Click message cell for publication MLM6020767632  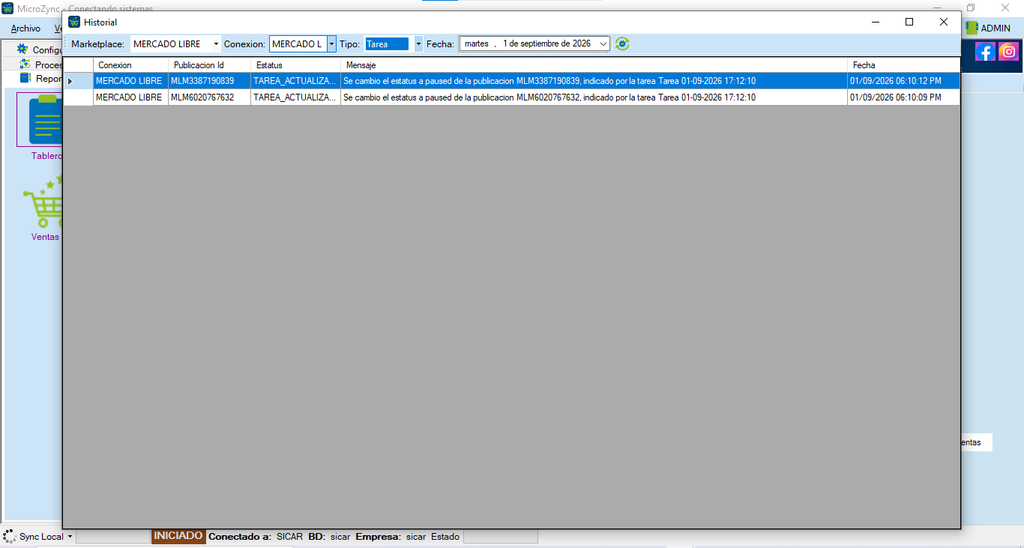(594, 97)
